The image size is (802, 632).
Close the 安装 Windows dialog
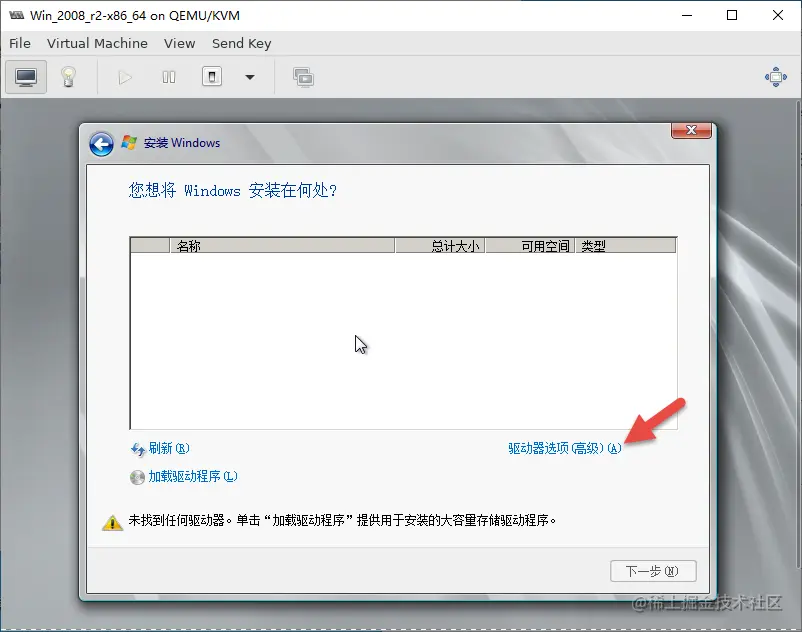tap(691, 130)
